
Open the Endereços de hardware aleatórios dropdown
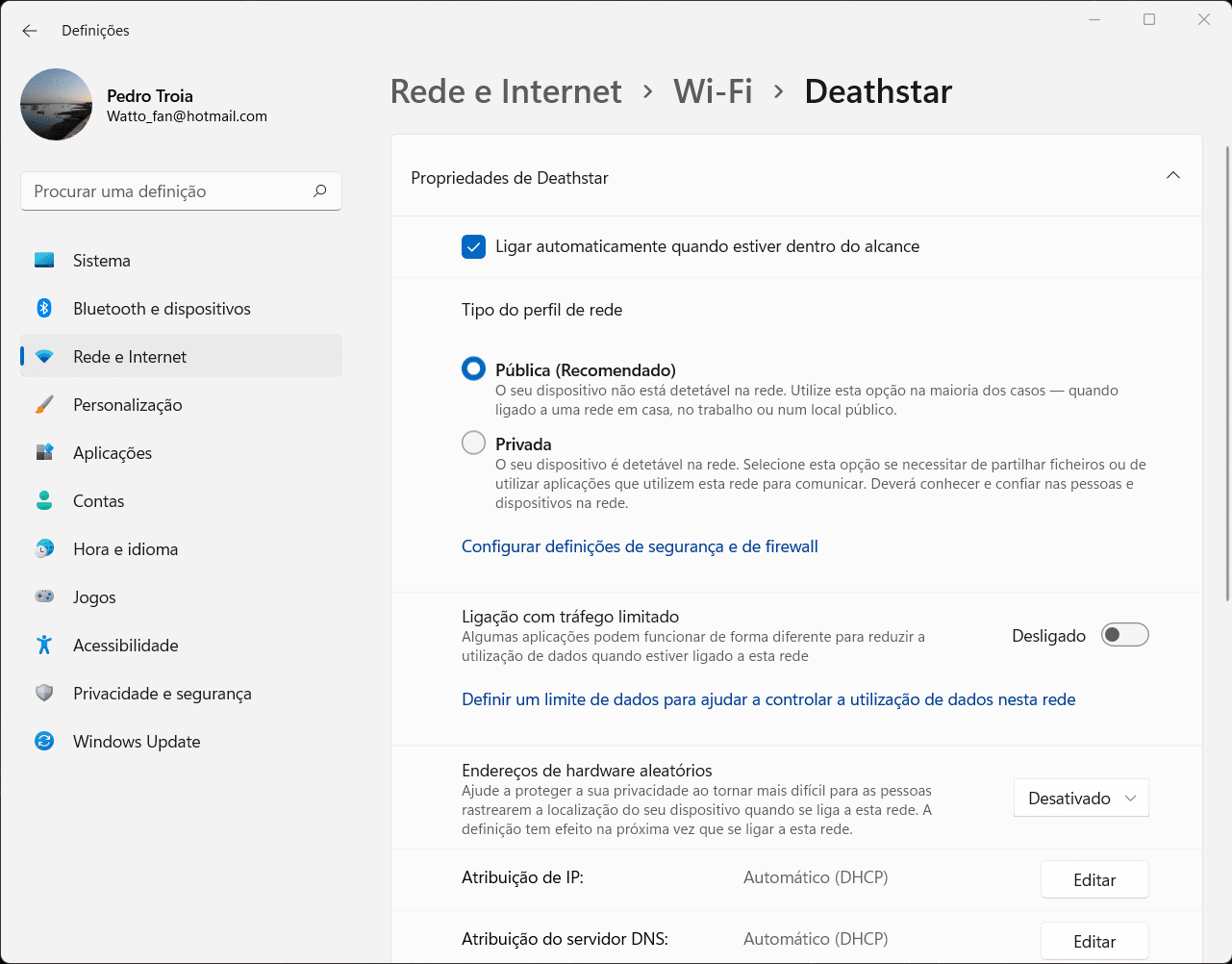tap(1081, 799)
